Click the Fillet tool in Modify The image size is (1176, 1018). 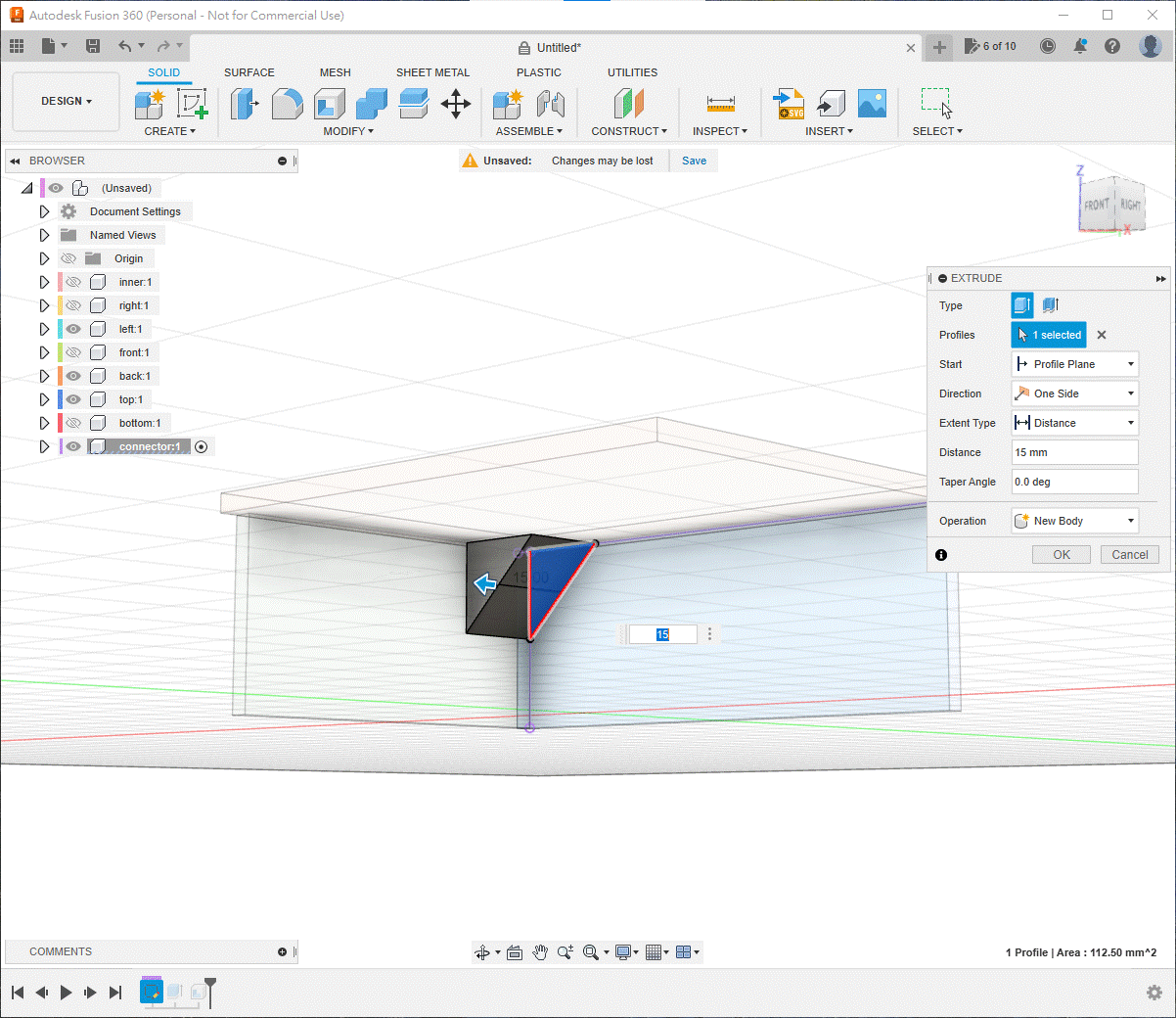tap(287, 103)
